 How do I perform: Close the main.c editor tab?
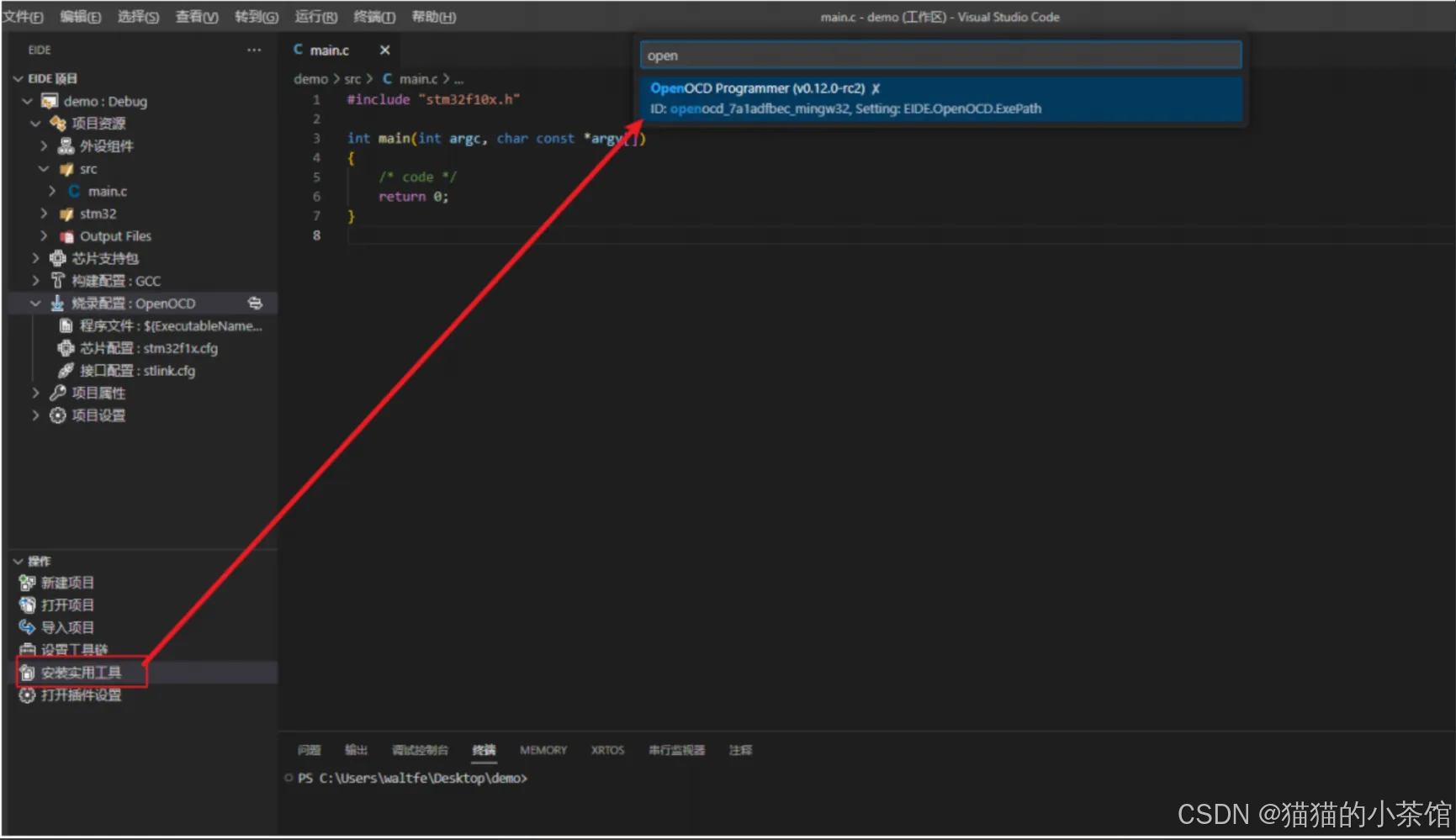(384, 50)
